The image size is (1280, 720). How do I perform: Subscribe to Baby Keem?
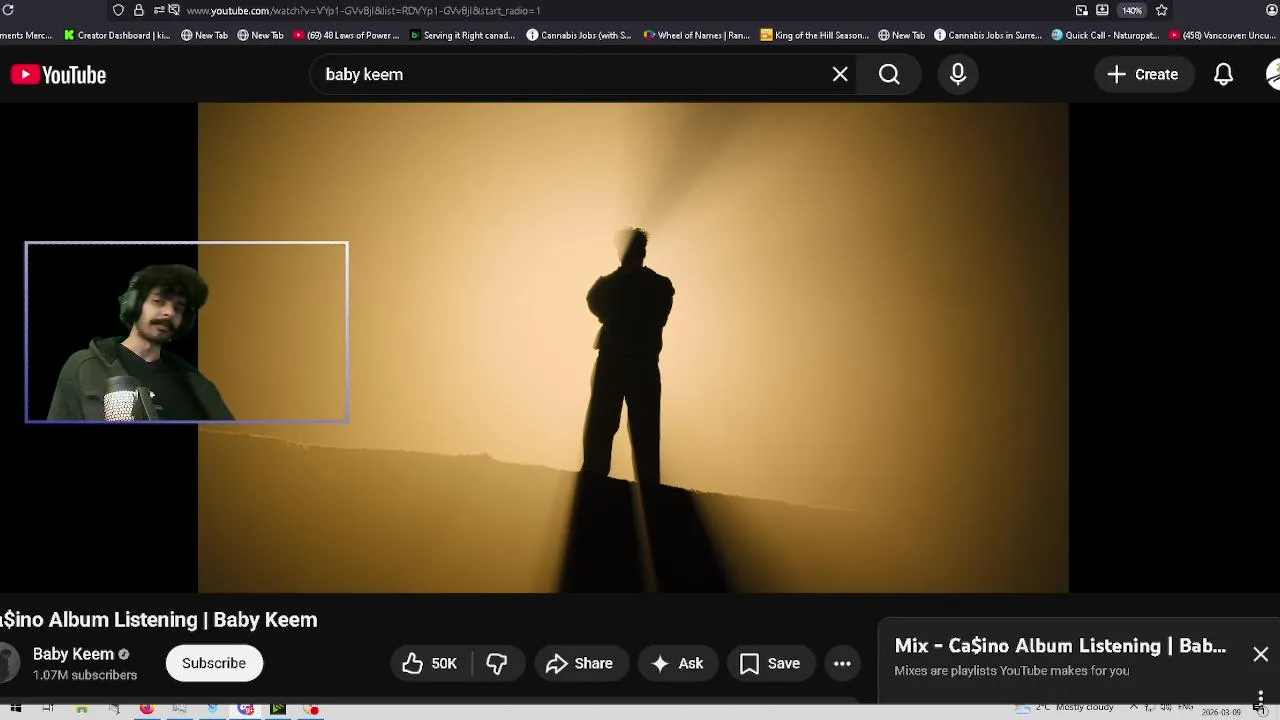214,663
